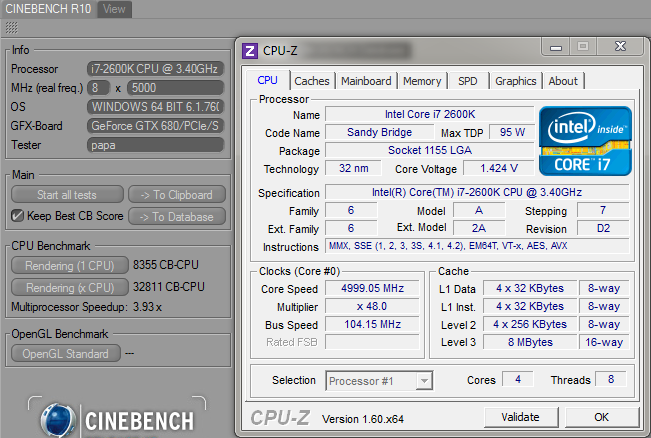Select the SPD tab
Screen dimensions: 651x438
pyautogui.click(x=467, y=81)
